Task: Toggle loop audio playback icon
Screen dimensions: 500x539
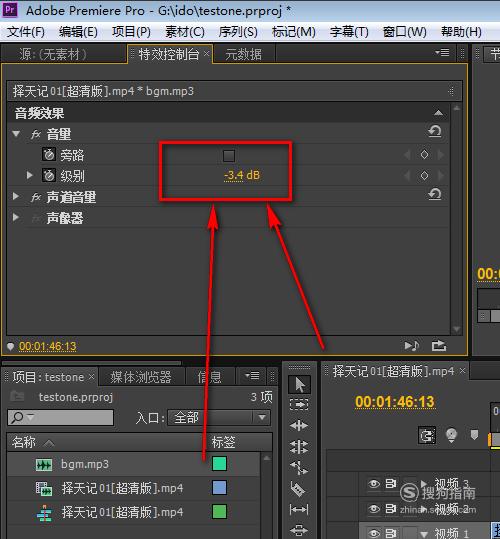Action: pyautogui.click(x=439, y=345)
